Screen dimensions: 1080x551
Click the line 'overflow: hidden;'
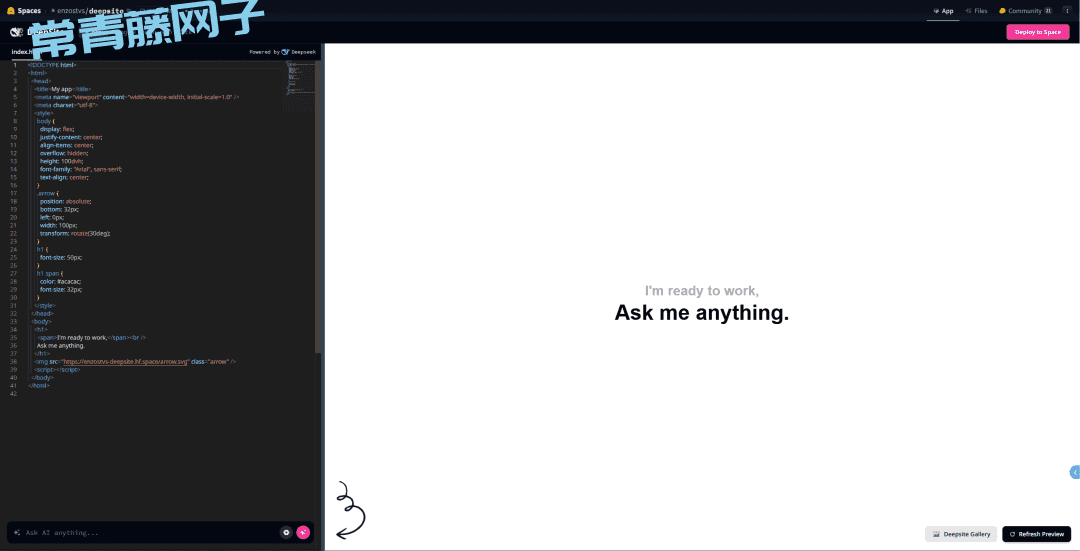(x=63, y=153)
